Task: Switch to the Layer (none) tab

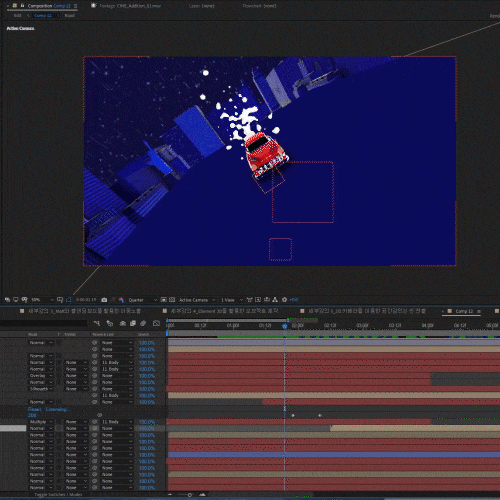Action: pyautogui.click(x=201, y=6)
